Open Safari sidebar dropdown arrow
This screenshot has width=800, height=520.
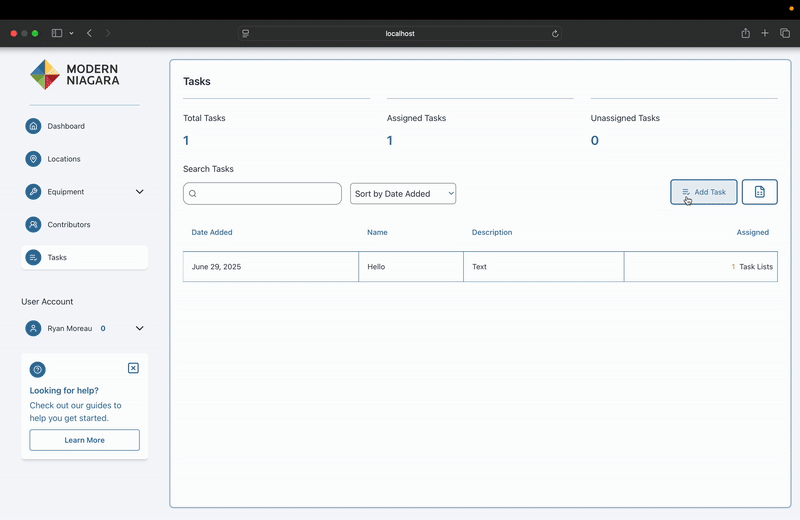[71, 33]
